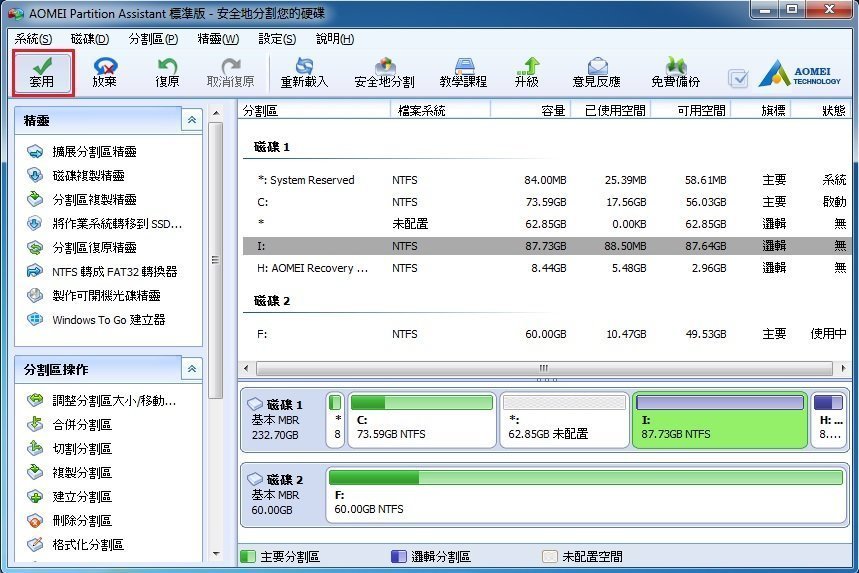
Task: Click the 免費備份 (Free Backup) toolbar icon
Action: pos(675,73)
